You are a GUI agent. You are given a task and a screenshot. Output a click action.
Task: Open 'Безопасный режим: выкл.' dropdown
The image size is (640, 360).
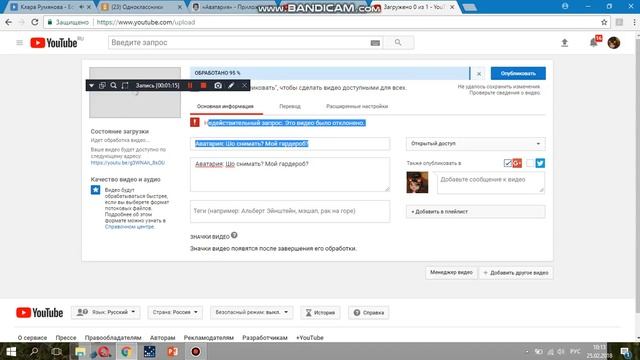[x=251, y=312]
